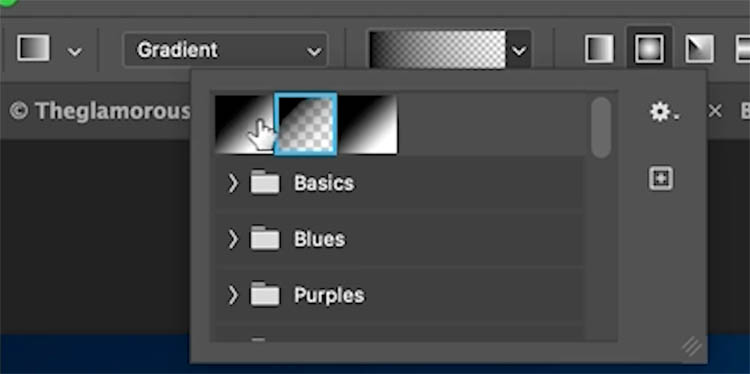Choose the Angle Gradient style icon

coord(699,48)
